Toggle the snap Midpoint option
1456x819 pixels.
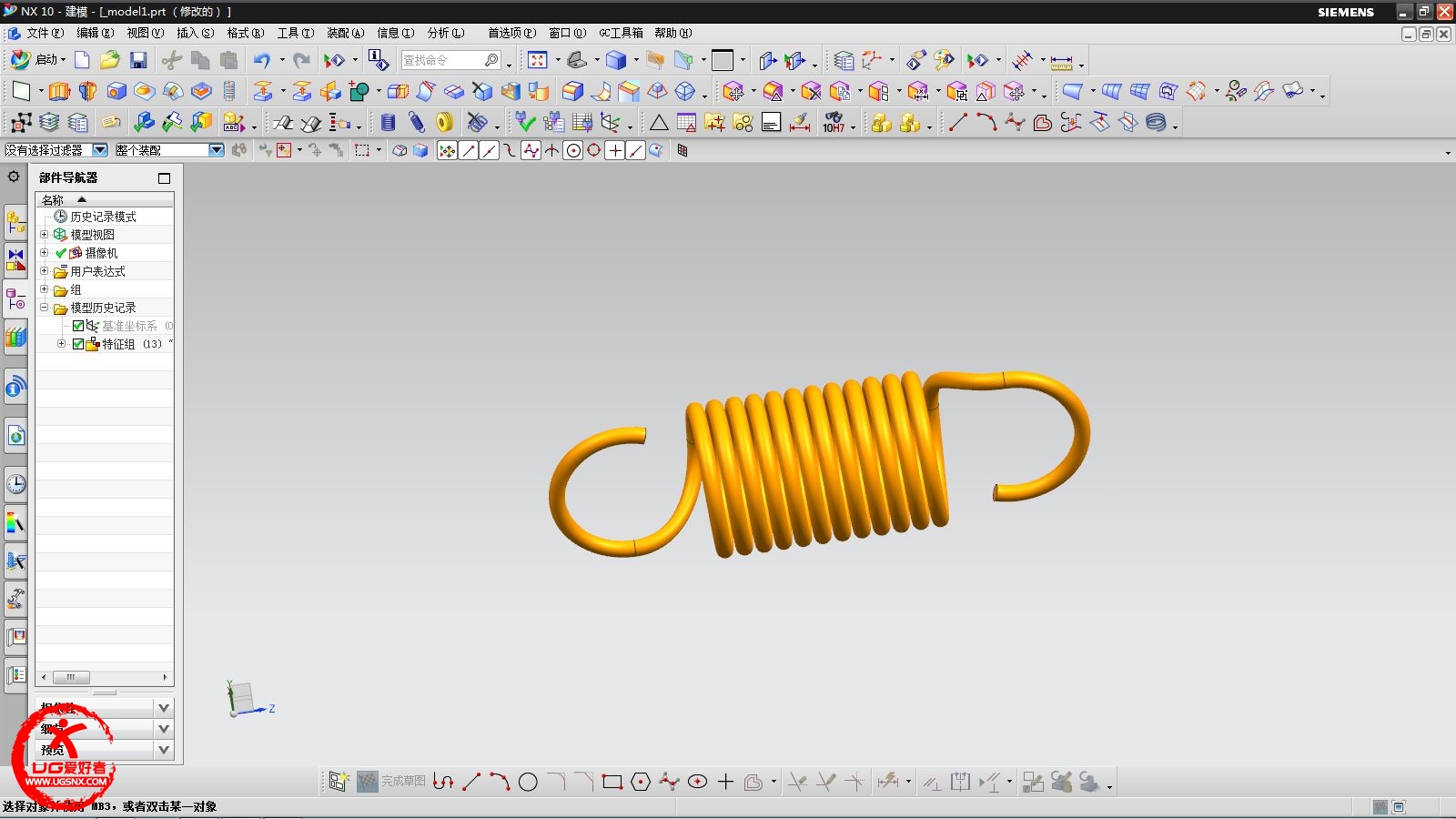click(489, 151)
